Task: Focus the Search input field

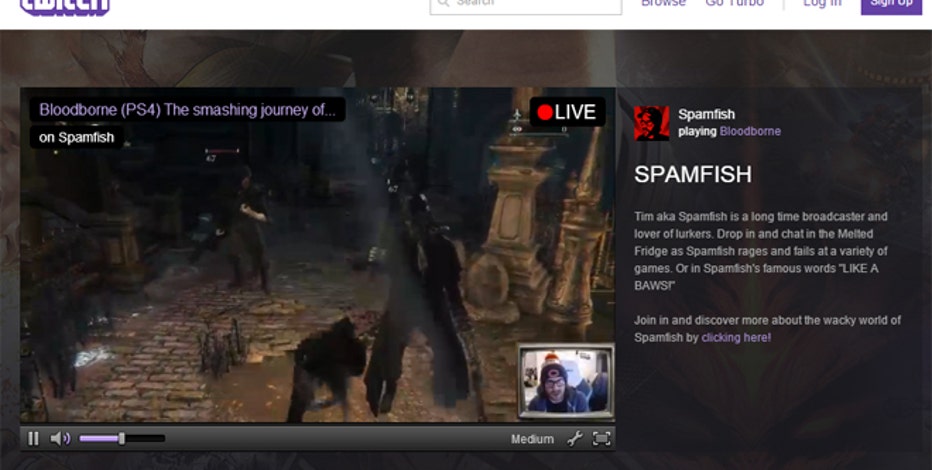Action: (x=525, y=5)
